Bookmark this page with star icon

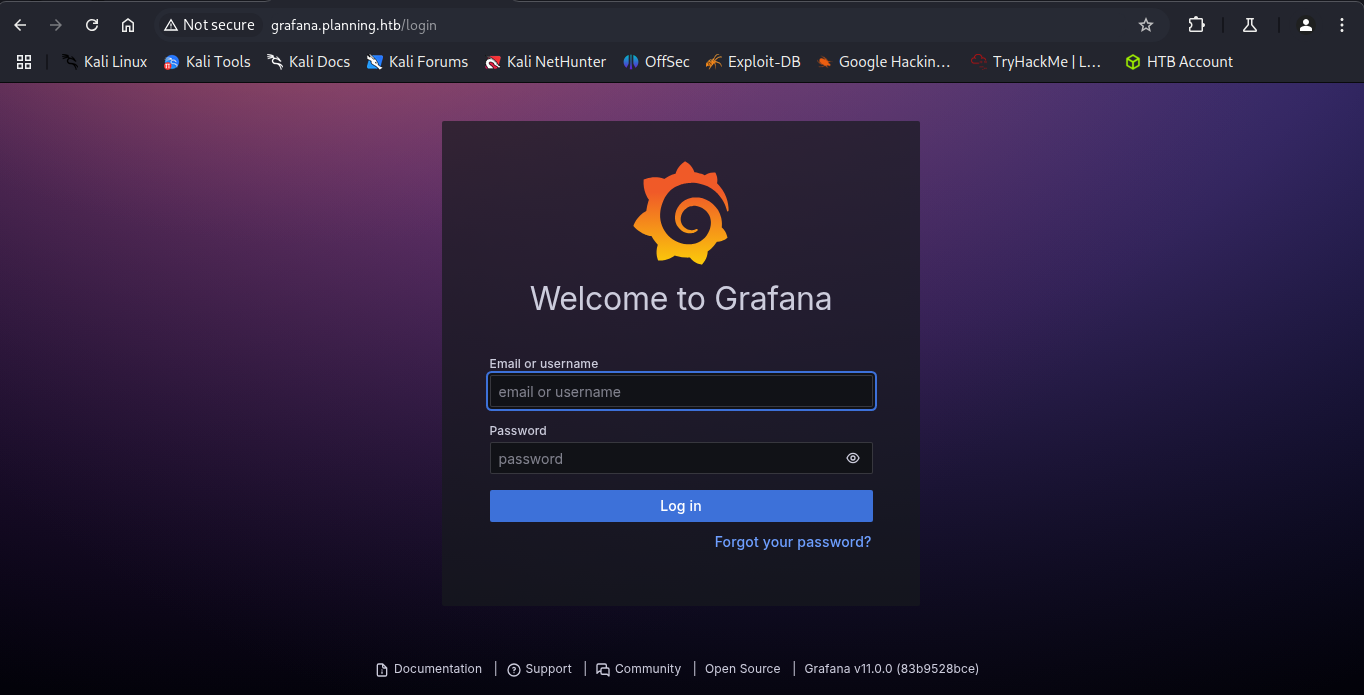coord(1146,25)
